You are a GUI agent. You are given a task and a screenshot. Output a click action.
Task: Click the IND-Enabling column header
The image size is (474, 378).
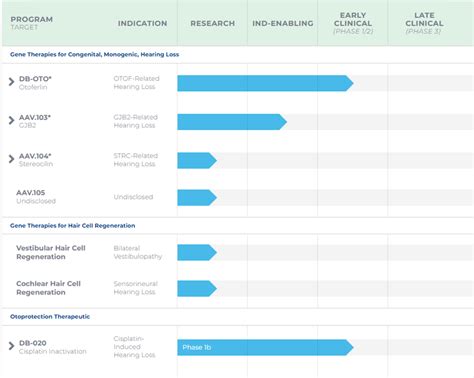pos(283,23)
